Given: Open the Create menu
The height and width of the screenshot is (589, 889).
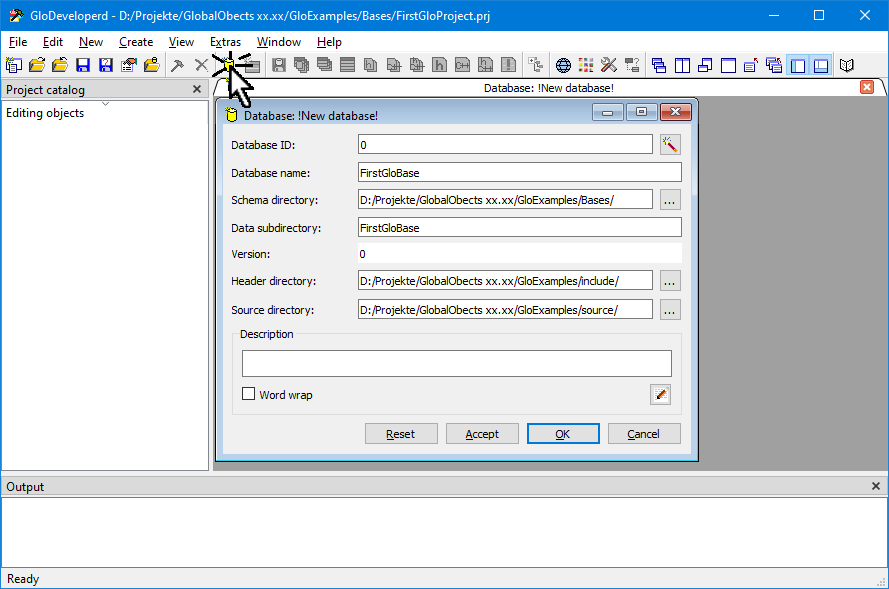Looking at the screenshot, I should [x=136, y=42].
